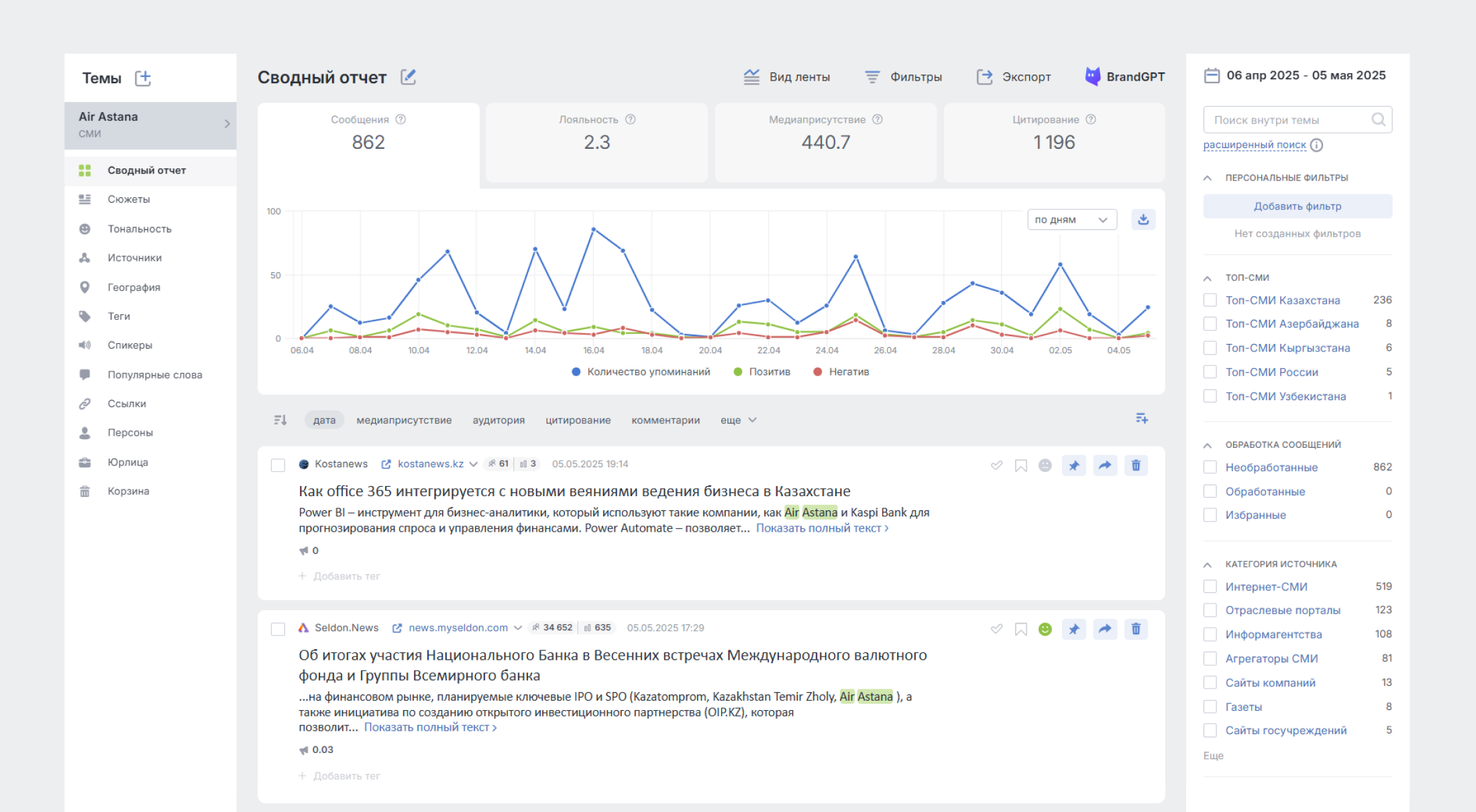Open the по дням period dropdown

(x=1071, y=219)
